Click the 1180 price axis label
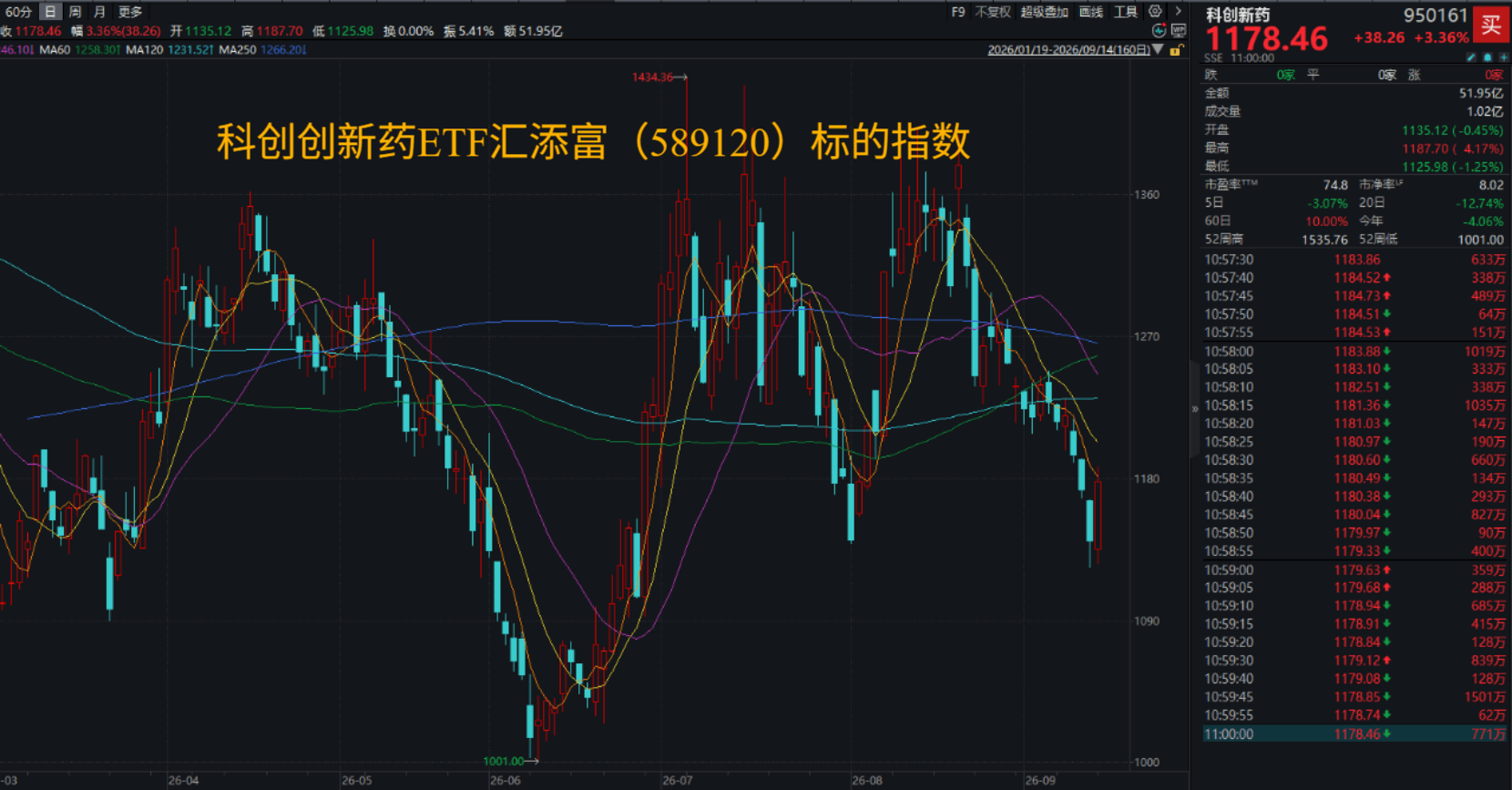This screenshot has width=1512, height=790. pos(1147,479)
